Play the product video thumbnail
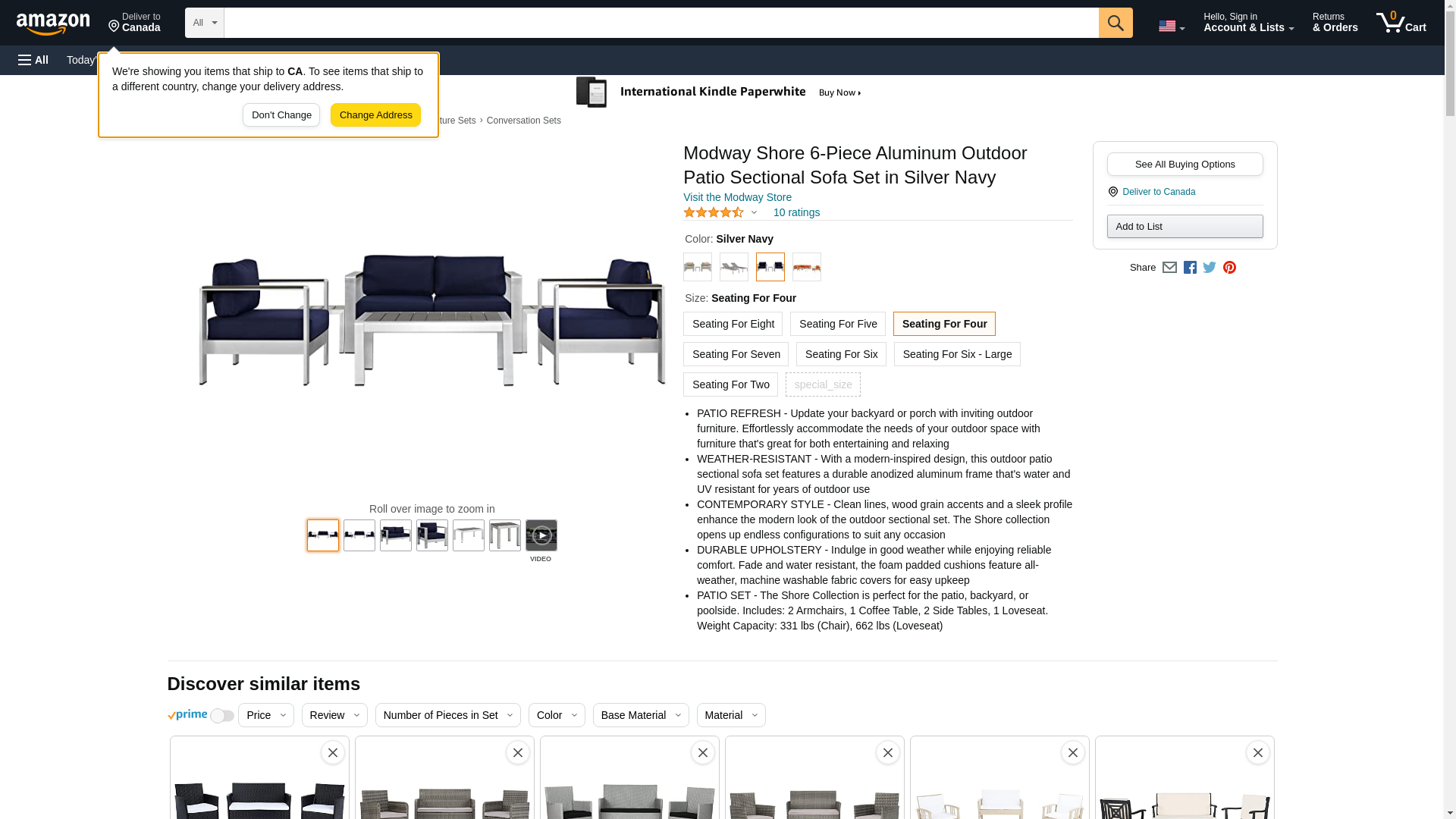The height and width of the screenshot is (819, 1456). pos(541,535)
